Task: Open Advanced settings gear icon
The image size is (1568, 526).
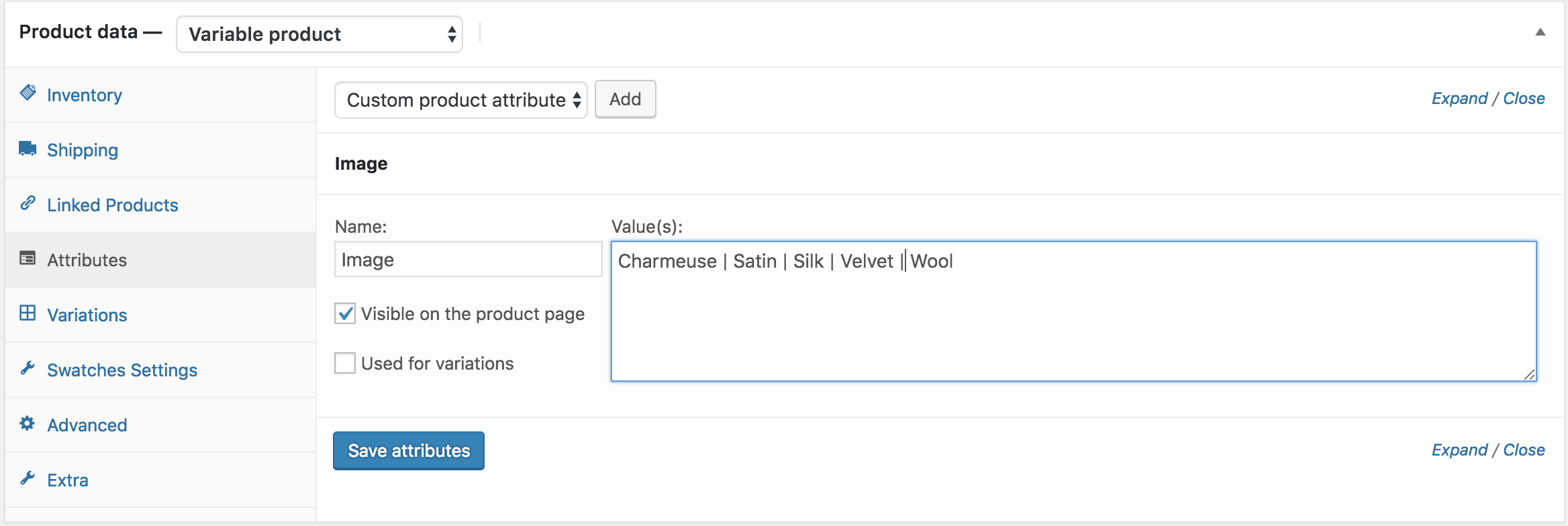Action: pyautogui.click(x=27, y=424)
